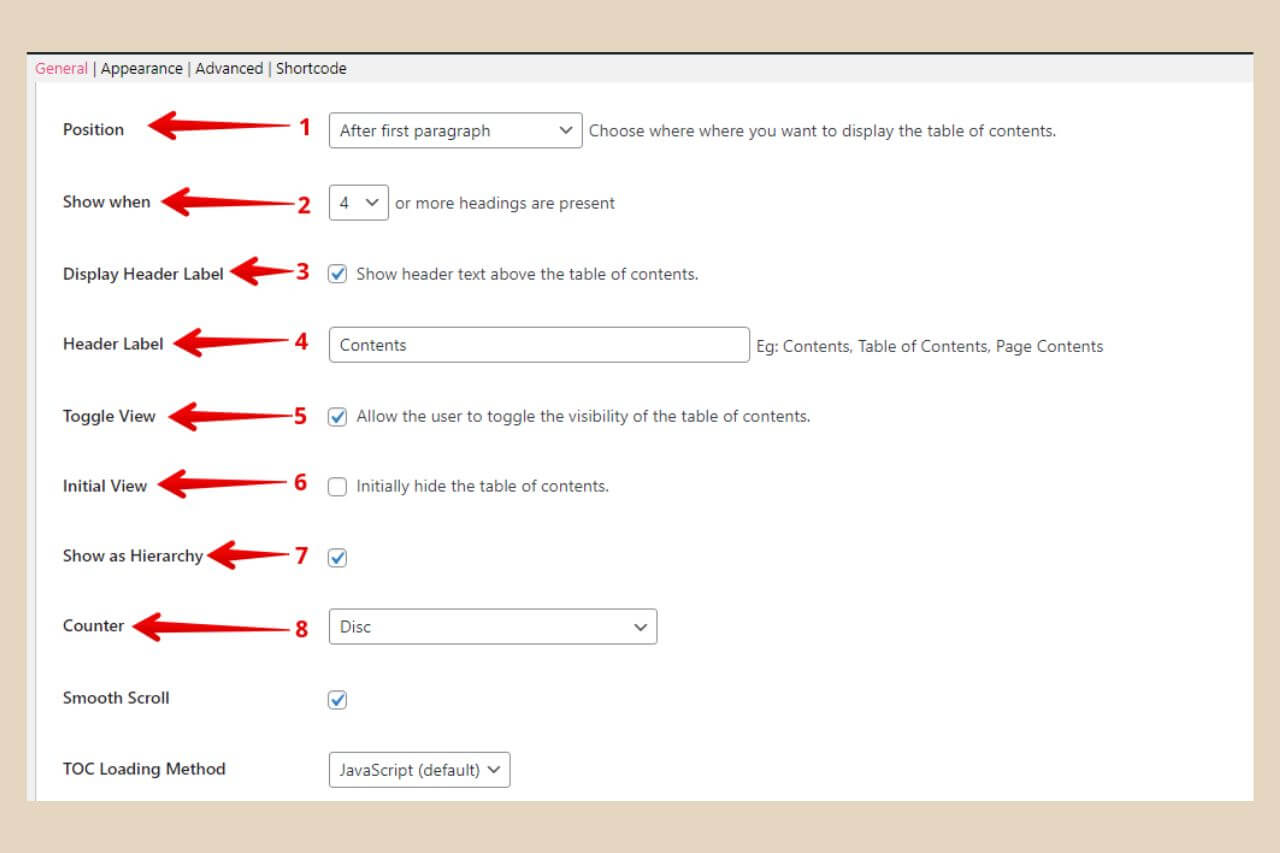Select the General tab
This screenshot has width=1280, height=853.
coord(61,68)
